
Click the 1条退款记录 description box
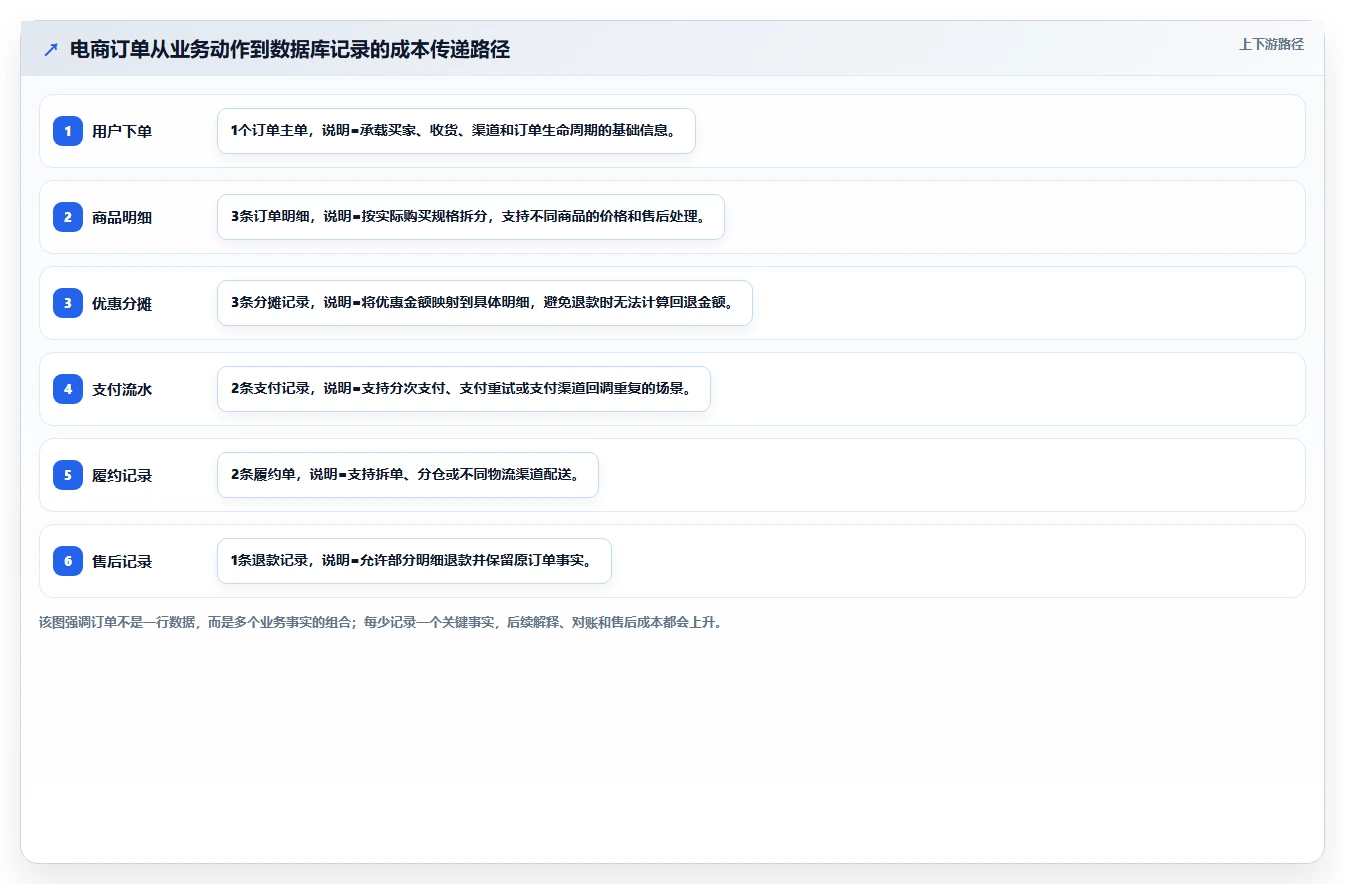[x=414, y=561]
